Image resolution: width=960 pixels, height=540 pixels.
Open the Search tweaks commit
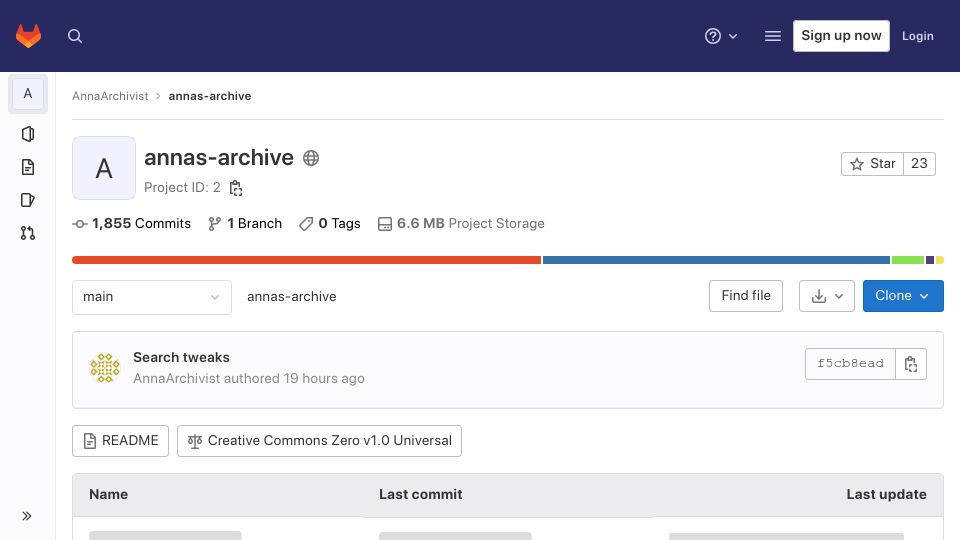tap(181, 358)
